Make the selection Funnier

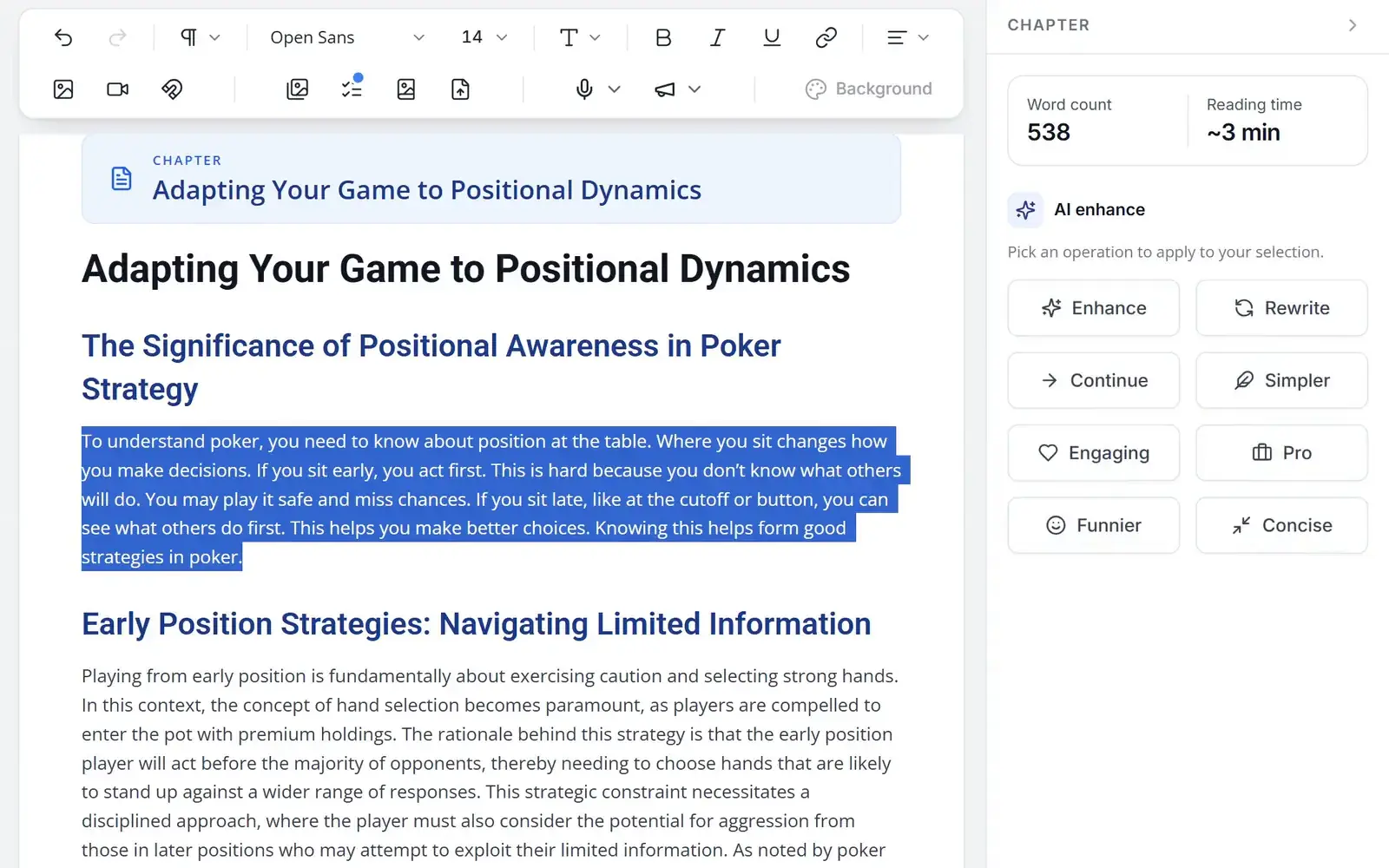[x=1093, y=525]
